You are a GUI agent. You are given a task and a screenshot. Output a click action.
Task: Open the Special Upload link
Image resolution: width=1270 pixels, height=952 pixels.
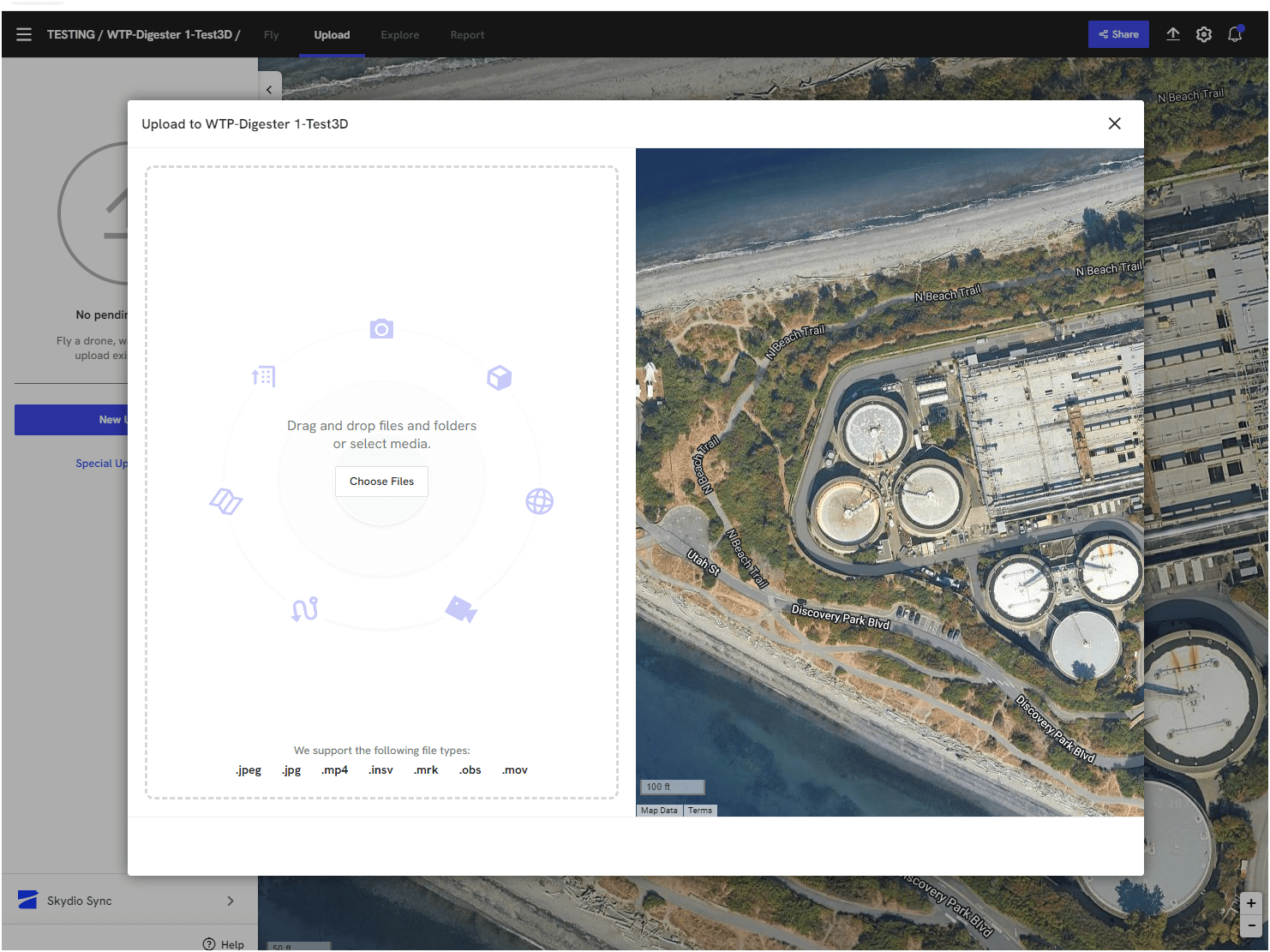click(102, 464)
